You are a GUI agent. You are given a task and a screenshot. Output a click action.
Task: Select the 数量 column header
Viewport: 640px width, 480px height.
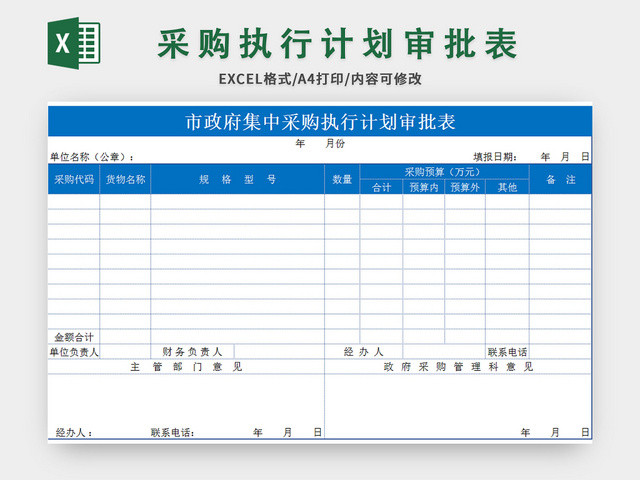342,179
